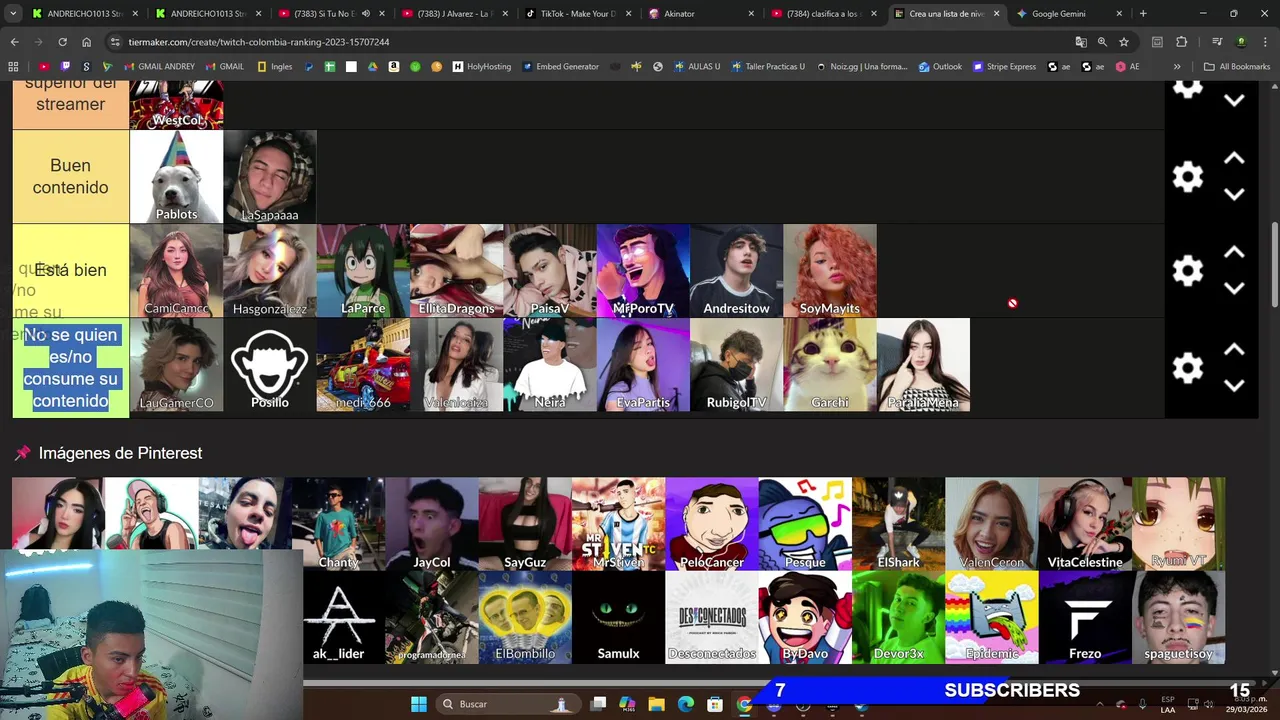
Task: Open the Taller Practicas U bookmark
Action: tap(768, 67)
